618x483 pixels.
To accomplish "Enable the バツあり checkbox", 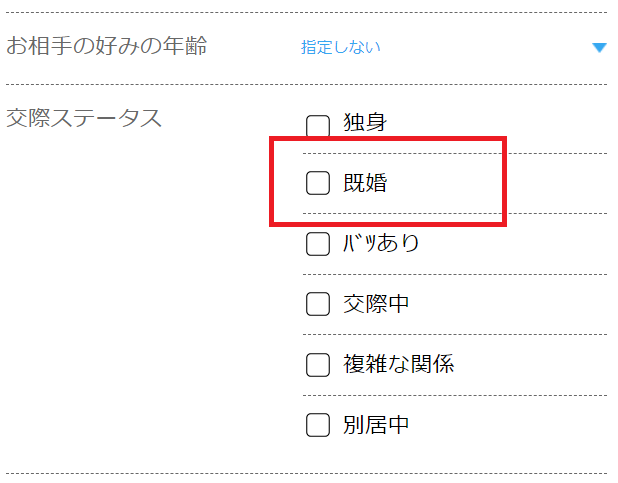I will 318,244.
